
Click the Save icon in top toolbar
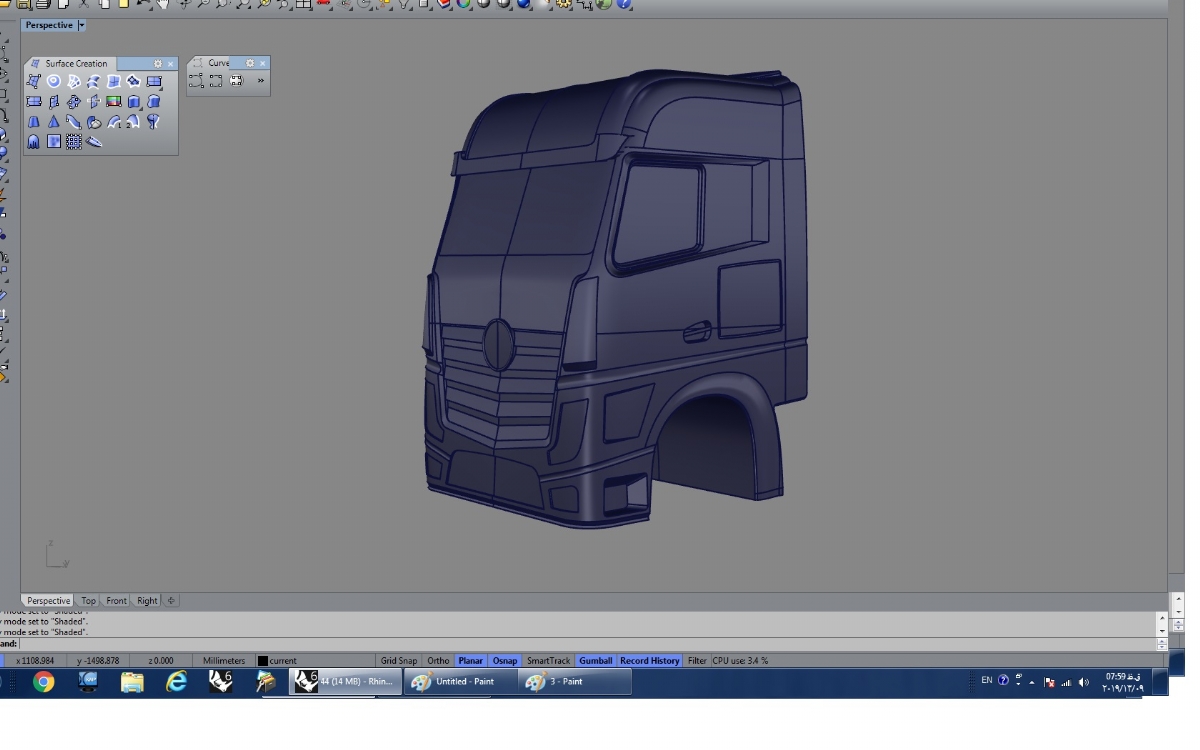tap(23, 4)
